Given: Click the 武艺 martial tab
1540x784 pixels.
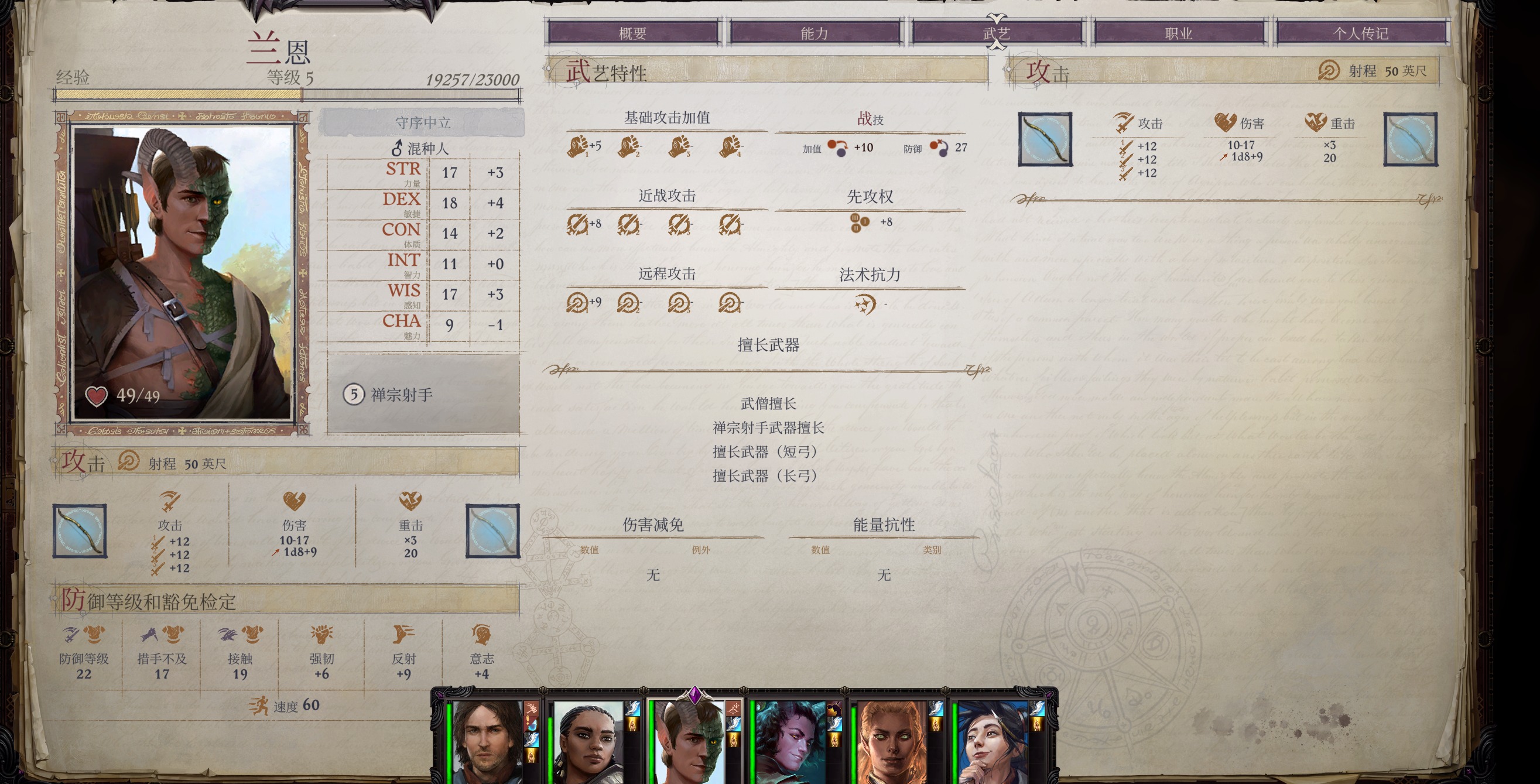Looking at the screenshot, I should [997, 32].
